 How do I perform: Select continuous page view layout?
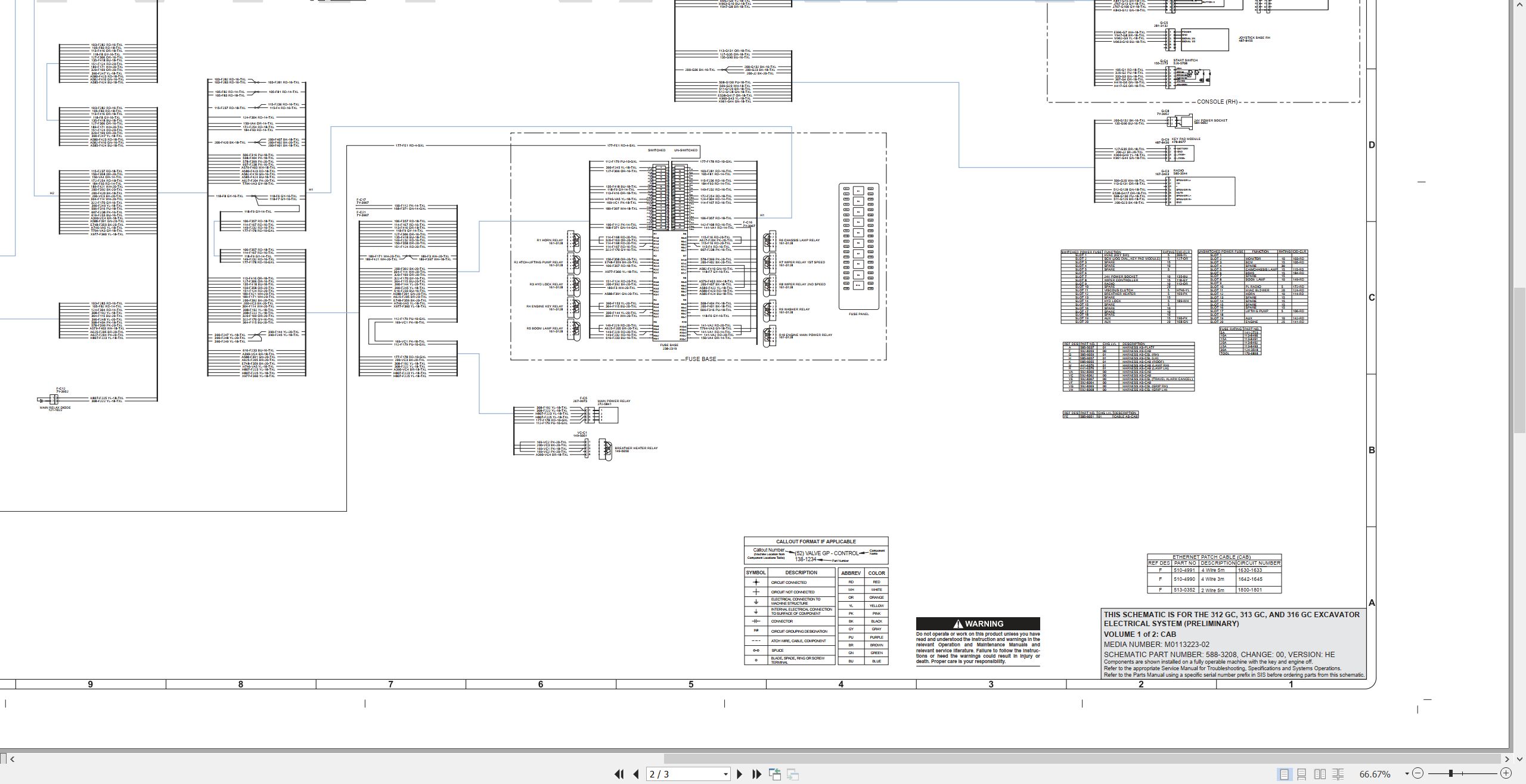tap(1302, 774)
